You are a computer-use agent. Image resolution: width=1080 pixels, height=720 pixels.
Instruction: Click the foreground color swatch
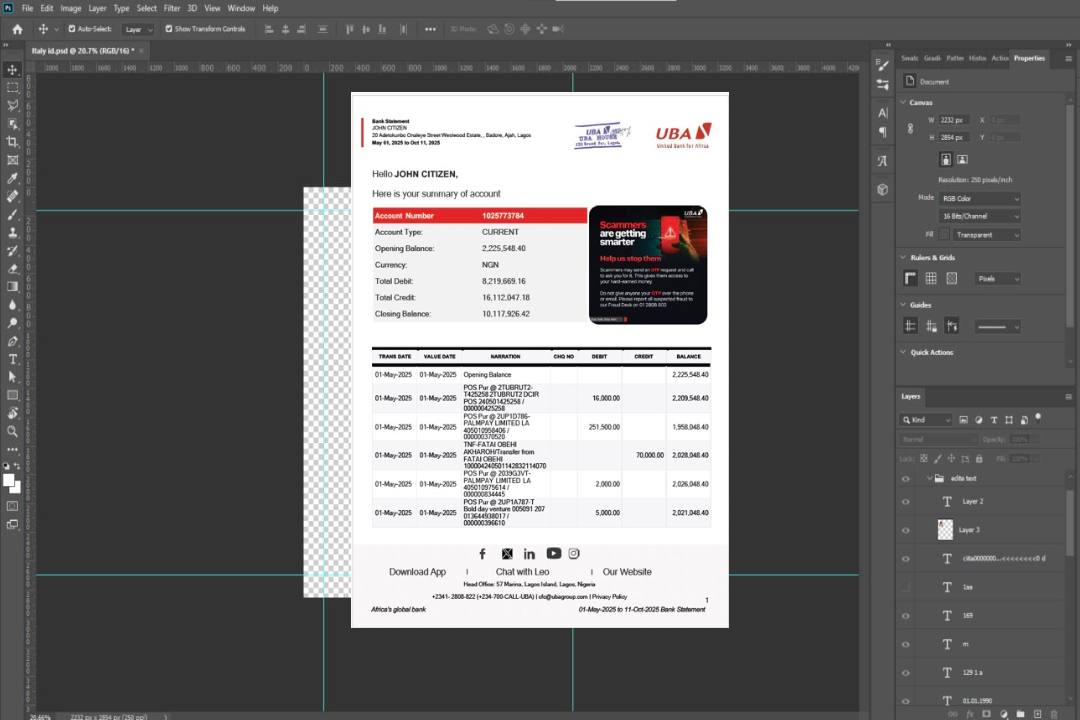(8, 480)
